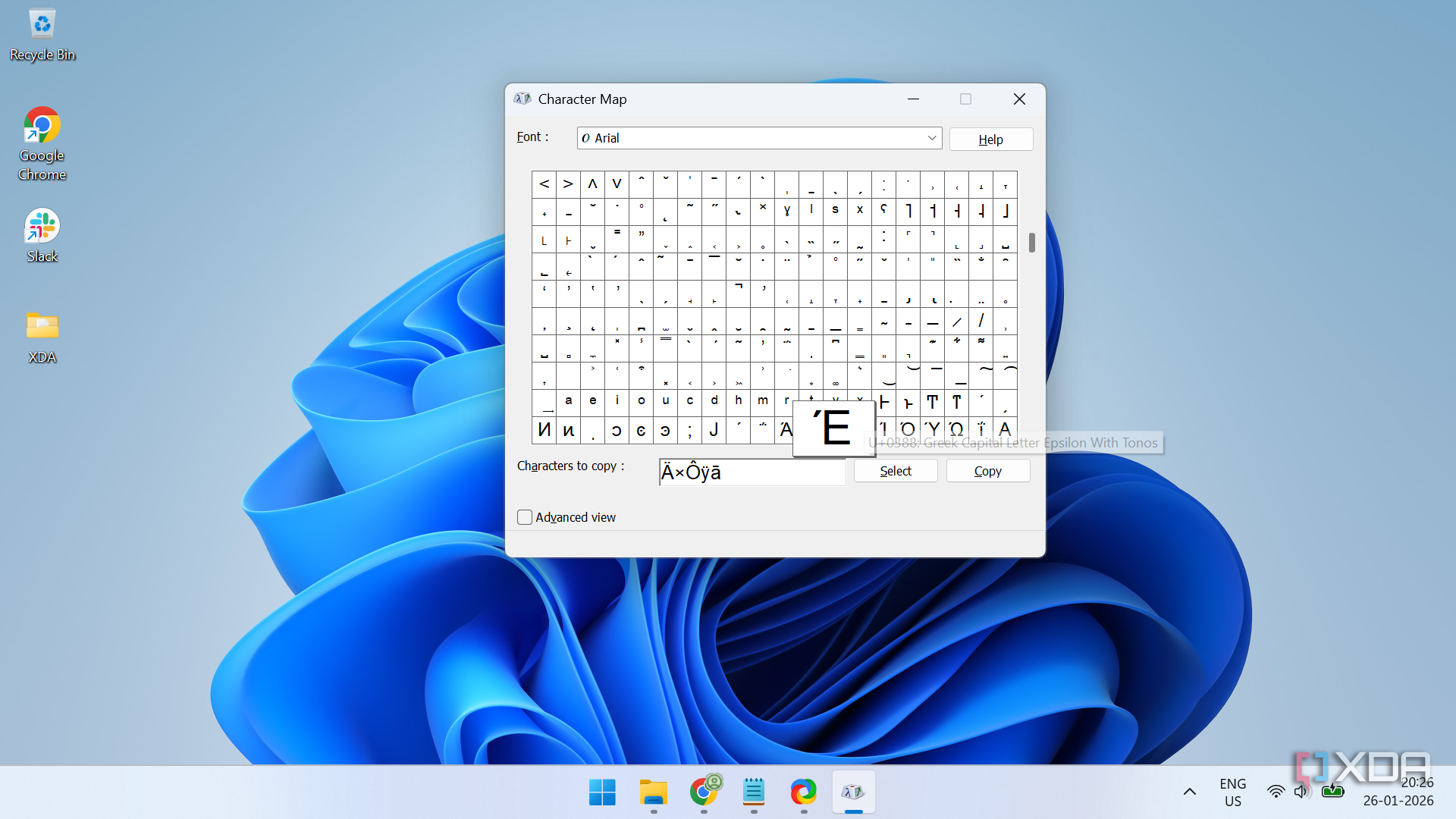
Task: Select the ';' semicolon character cell
Action: (689, 430)
